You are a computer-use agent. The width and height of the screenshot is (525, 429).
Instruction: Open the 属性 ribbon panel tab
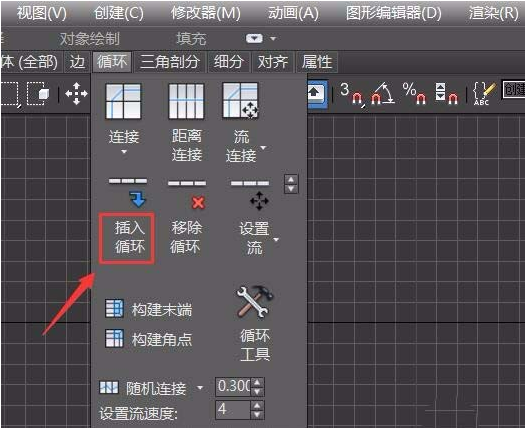pos(317,62)
